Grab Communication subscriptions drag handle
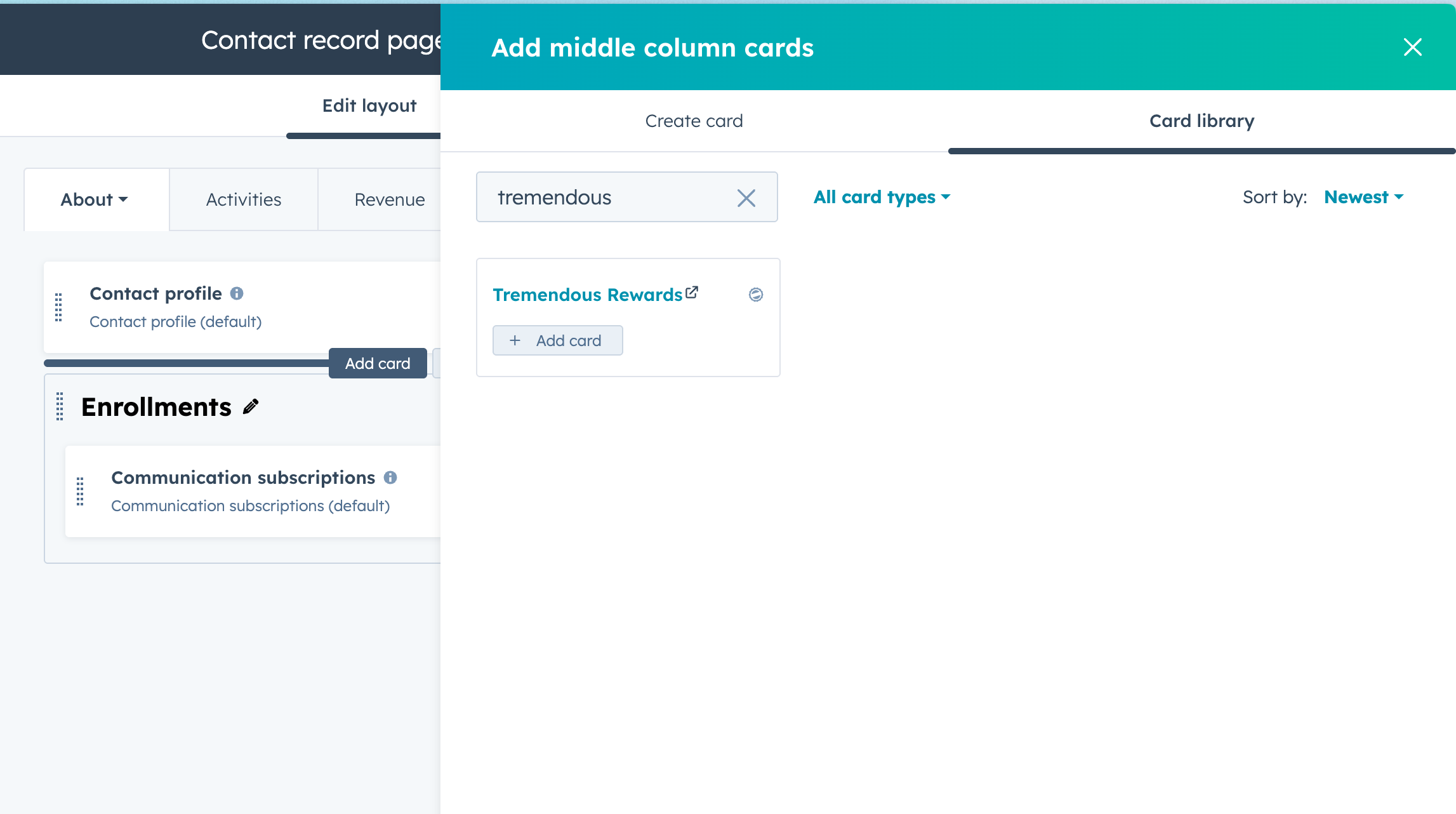Viewport: 1456px width, 814px height. click(x=80, y=491)
